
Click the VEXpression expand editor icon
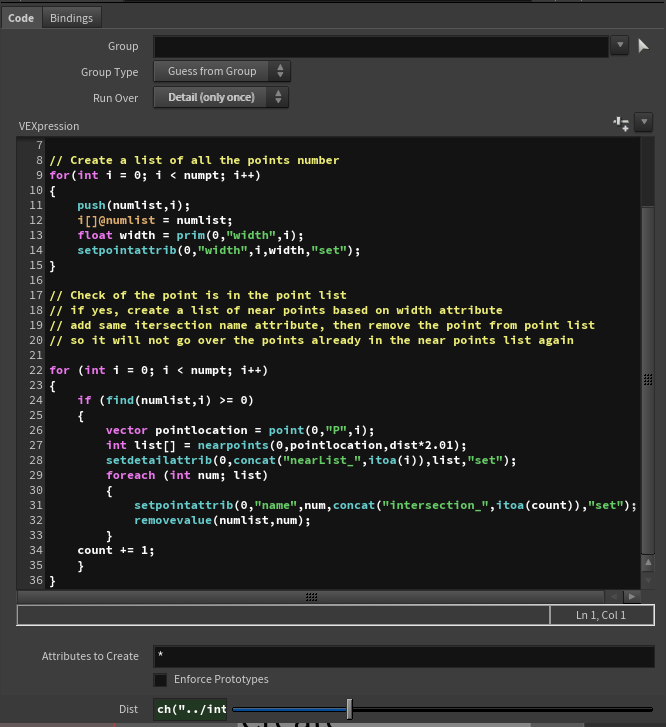point(621,123)
